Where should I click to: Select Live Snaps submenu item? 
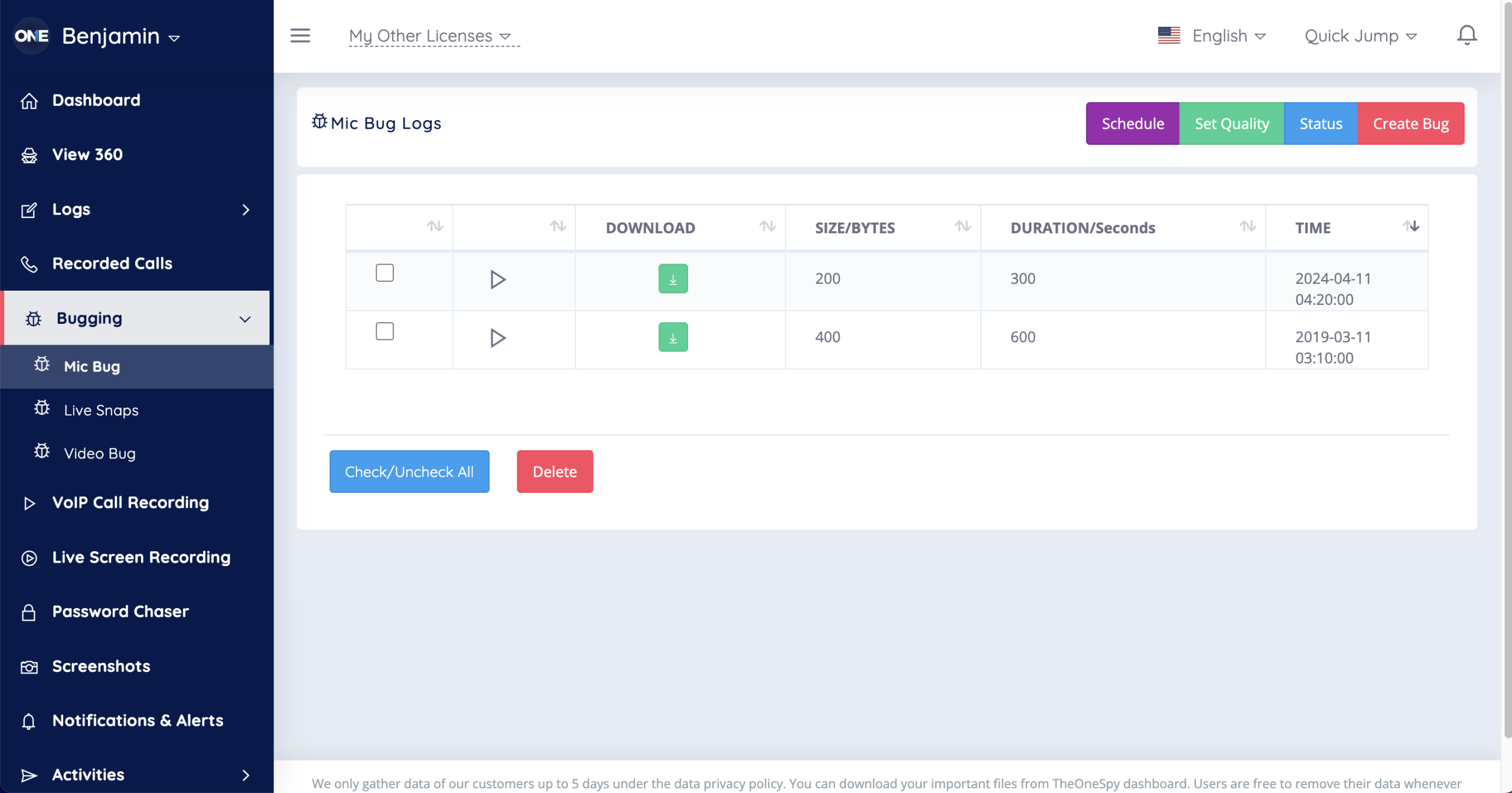[101, 410]
